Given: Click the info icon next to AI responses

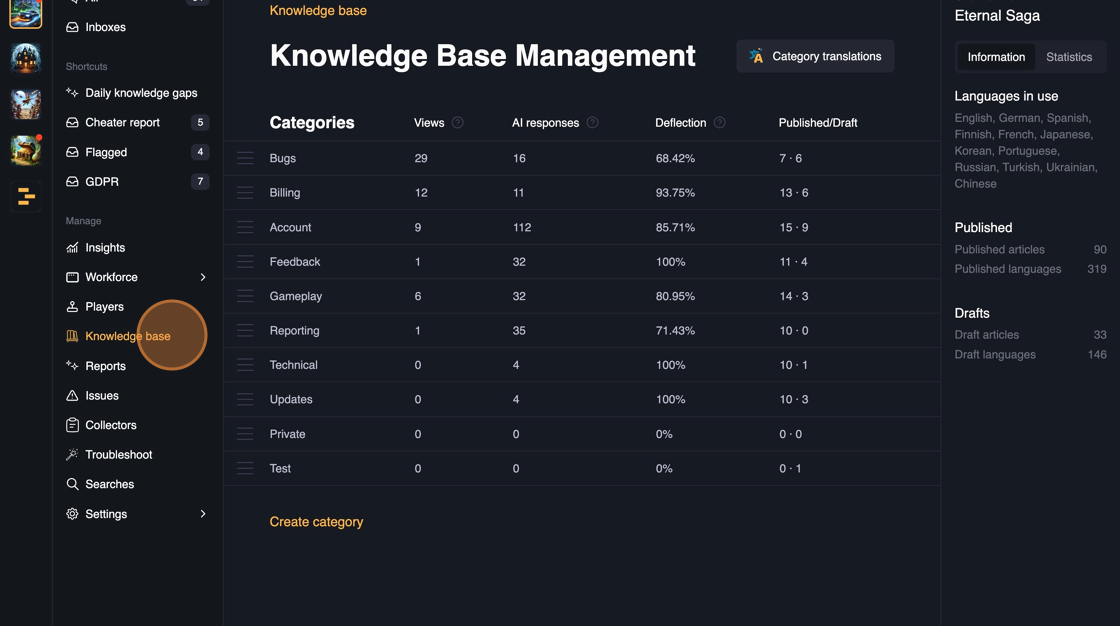Looking at the screenshot, I should click(x=593, y=123).
